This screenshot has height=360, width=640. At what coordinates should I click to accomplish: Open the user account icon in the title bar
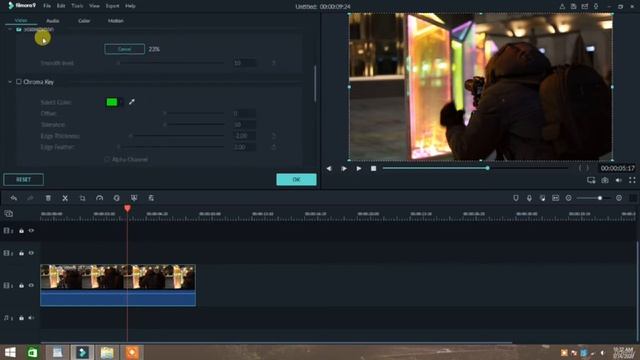click(x=562, y=6)
